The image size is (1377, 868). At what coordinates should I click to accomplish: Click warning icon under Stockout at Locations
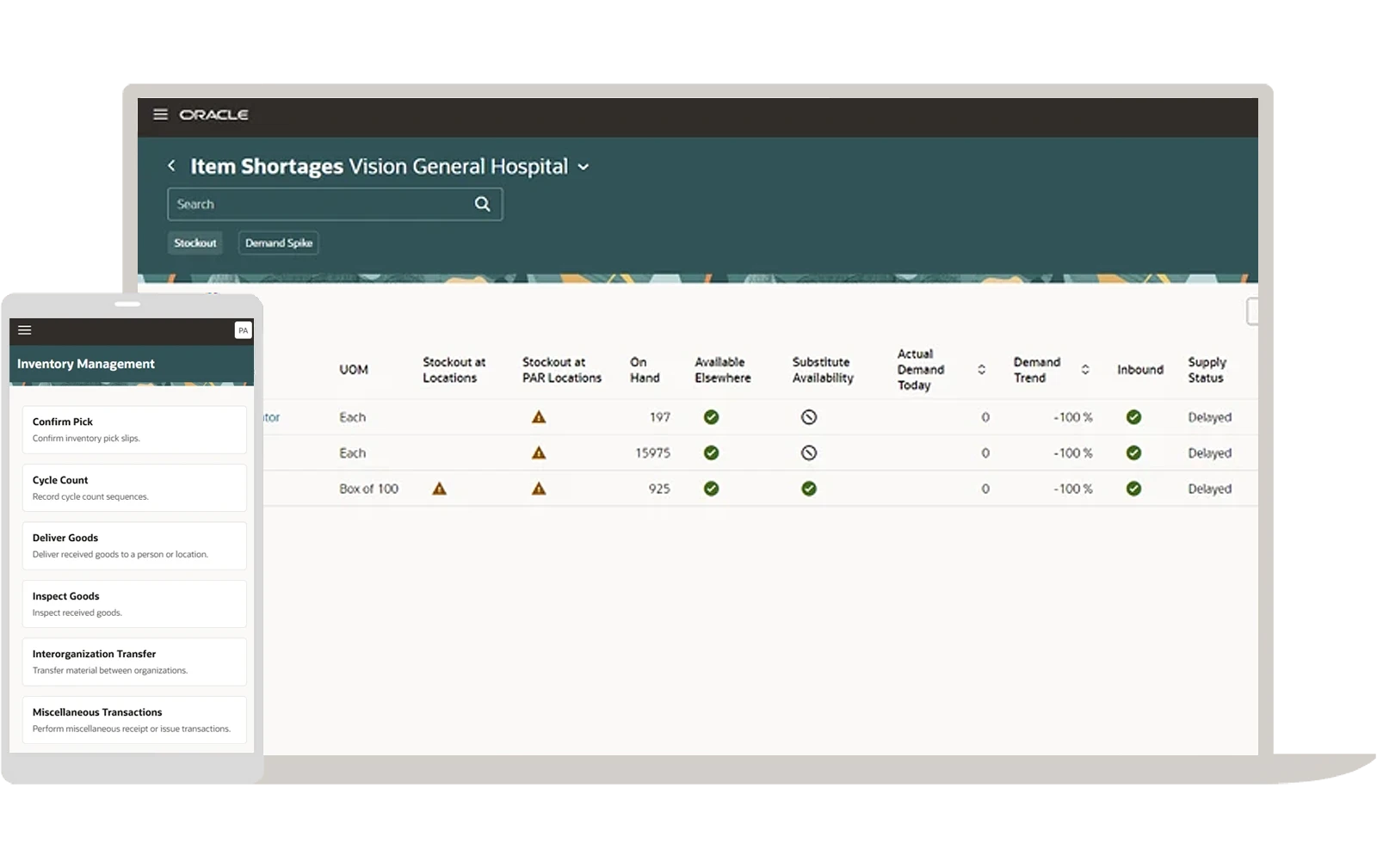tap(439, 489)
